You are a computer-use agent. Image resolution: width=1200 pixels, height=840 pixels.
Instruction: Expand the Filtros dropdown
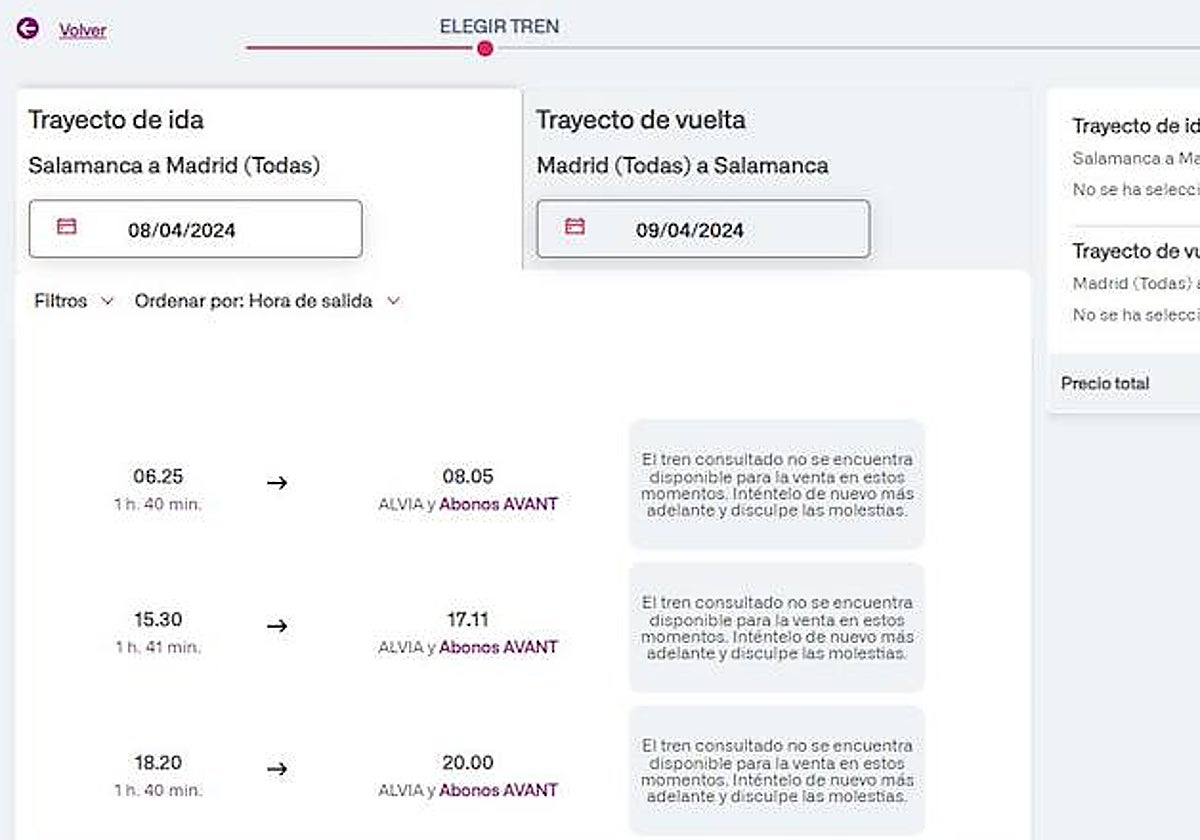tap(74, 301)
